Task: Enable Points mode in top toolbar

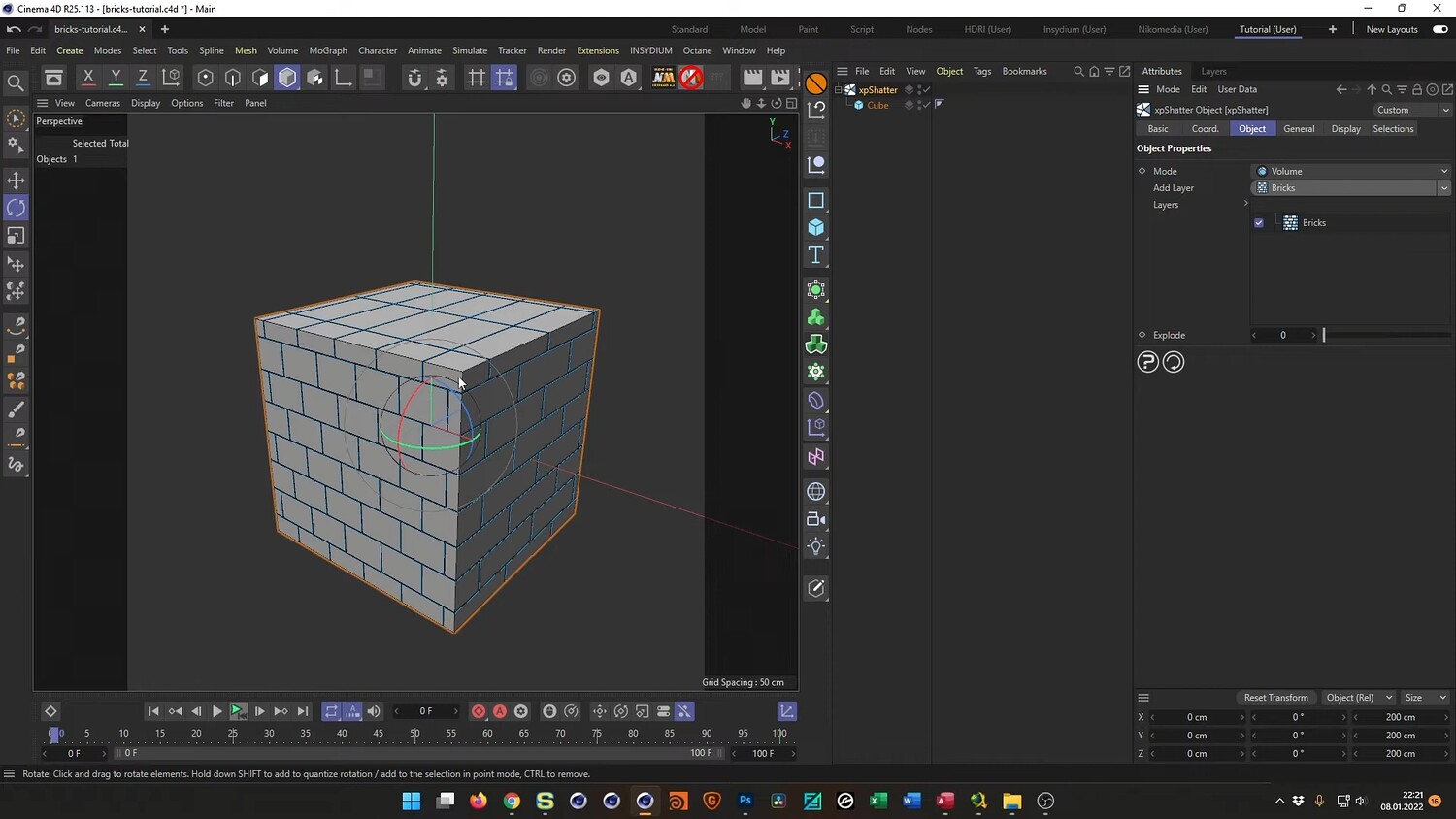Action: pos(205,78)
